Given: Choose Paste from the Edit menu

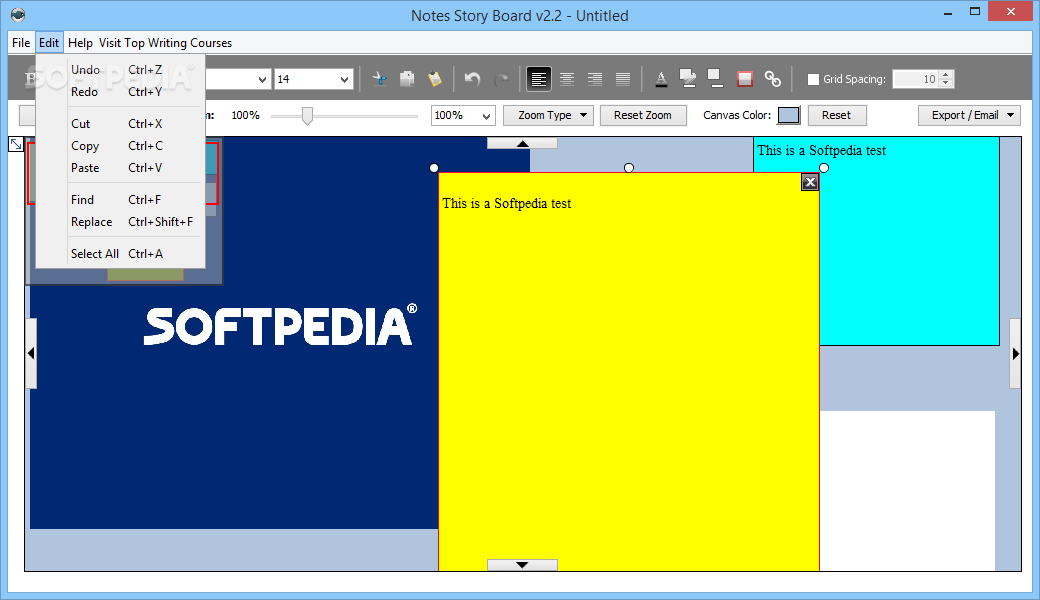Looking at the screenshot, I should (x=119, y=168).
